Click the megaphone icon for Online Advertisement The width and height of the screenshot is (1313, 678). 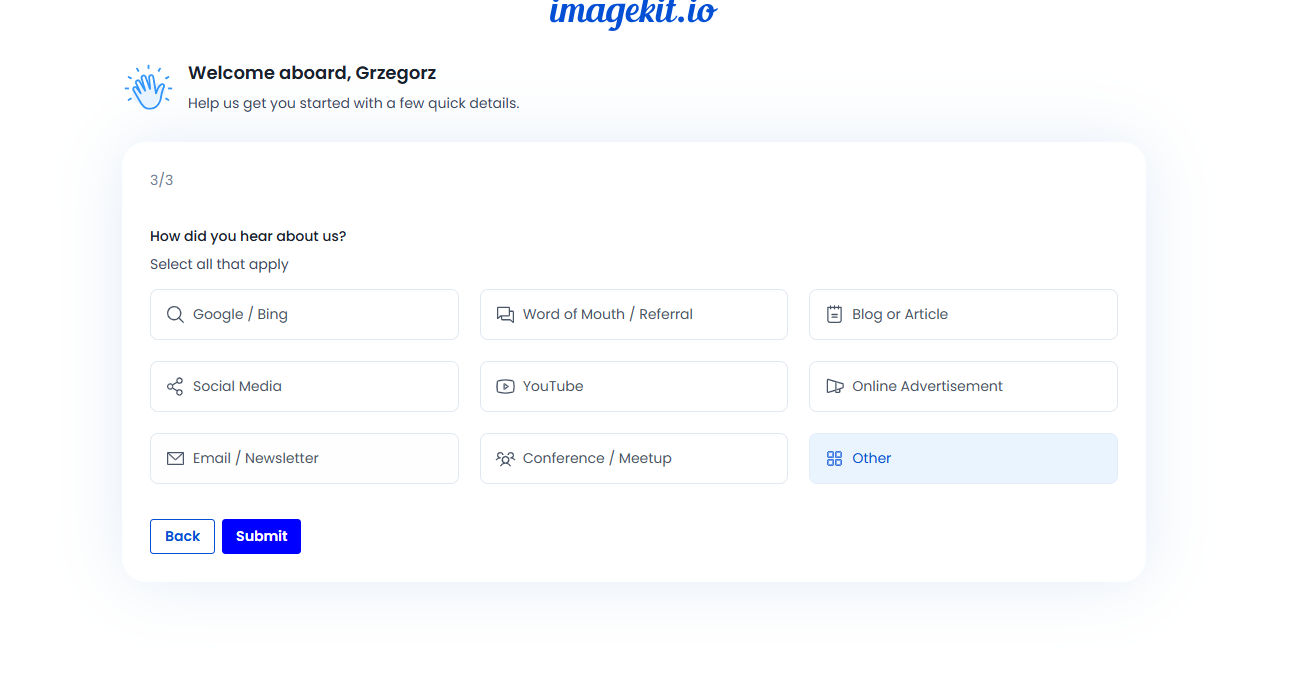tap(834, 386)
